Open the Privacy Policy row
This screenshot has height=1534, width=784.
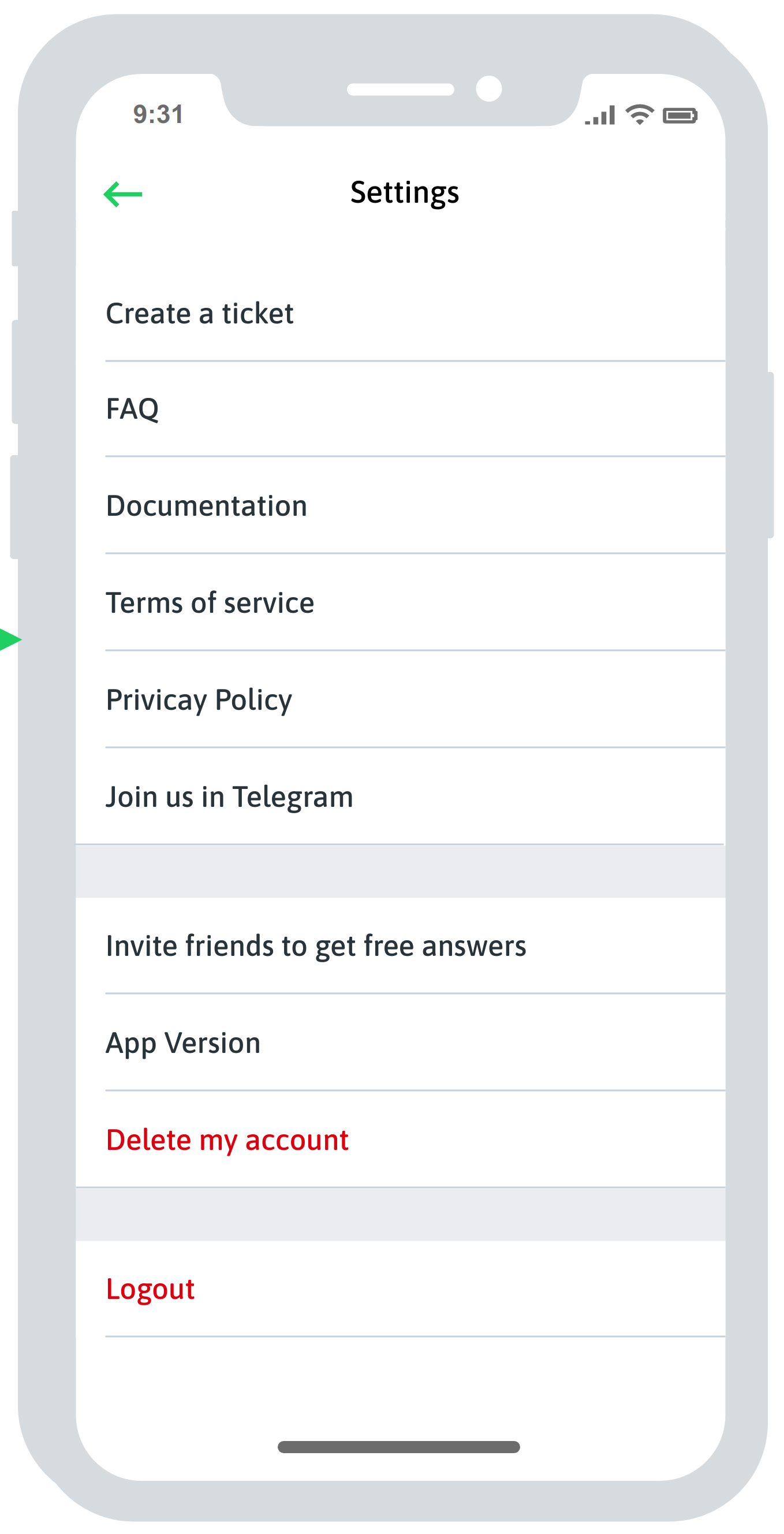(x=199, y=699)
